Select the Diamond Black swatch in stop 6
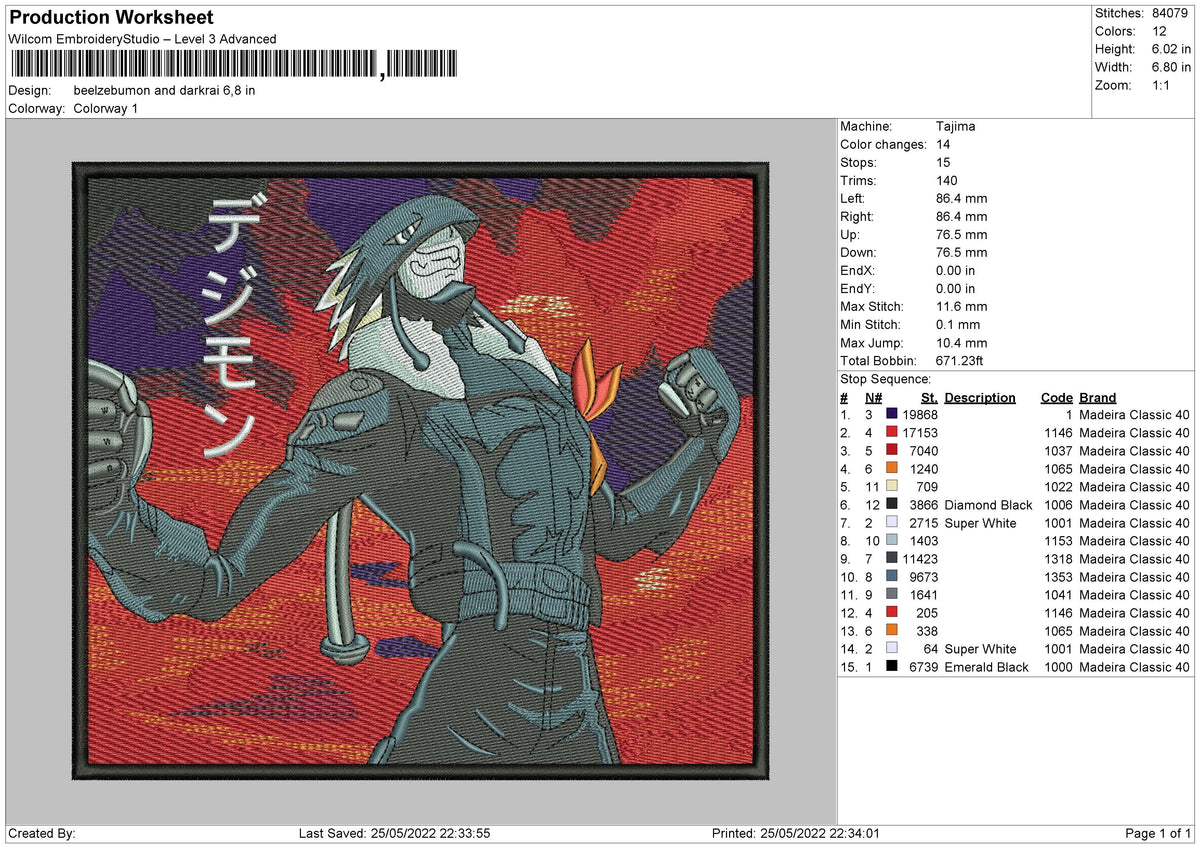 (x=891, y=505)
